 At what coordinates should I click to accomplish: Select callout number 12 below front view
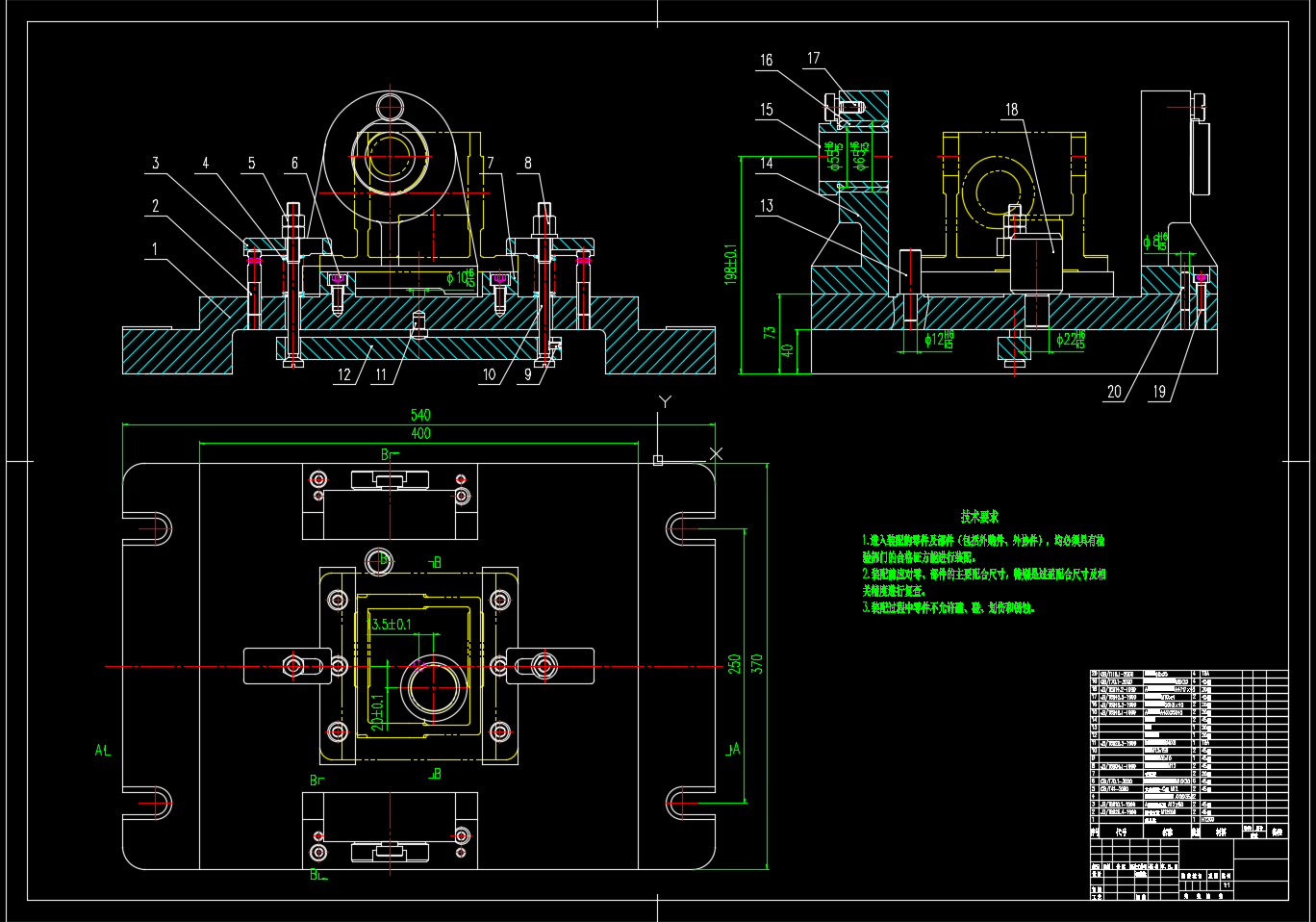pyautogui.click(x=344, y=375)
